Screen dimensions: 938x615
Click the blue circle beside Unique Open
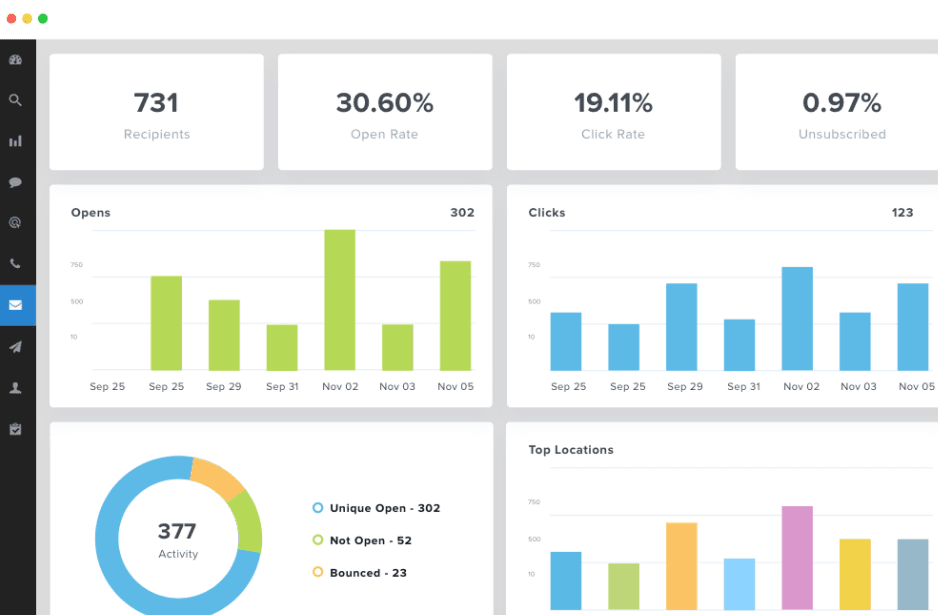[318, 508]
